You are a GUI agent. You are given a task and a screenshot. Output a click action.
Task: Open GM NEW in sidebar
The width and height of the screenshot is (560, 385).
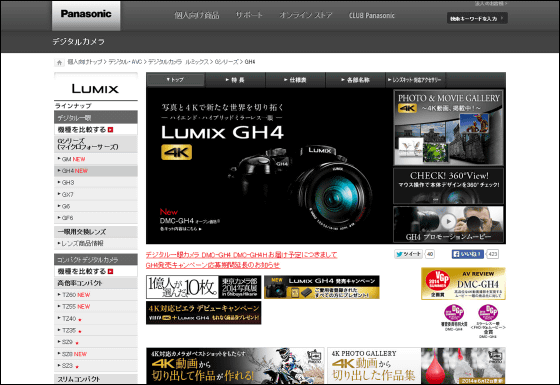[95, 159]
